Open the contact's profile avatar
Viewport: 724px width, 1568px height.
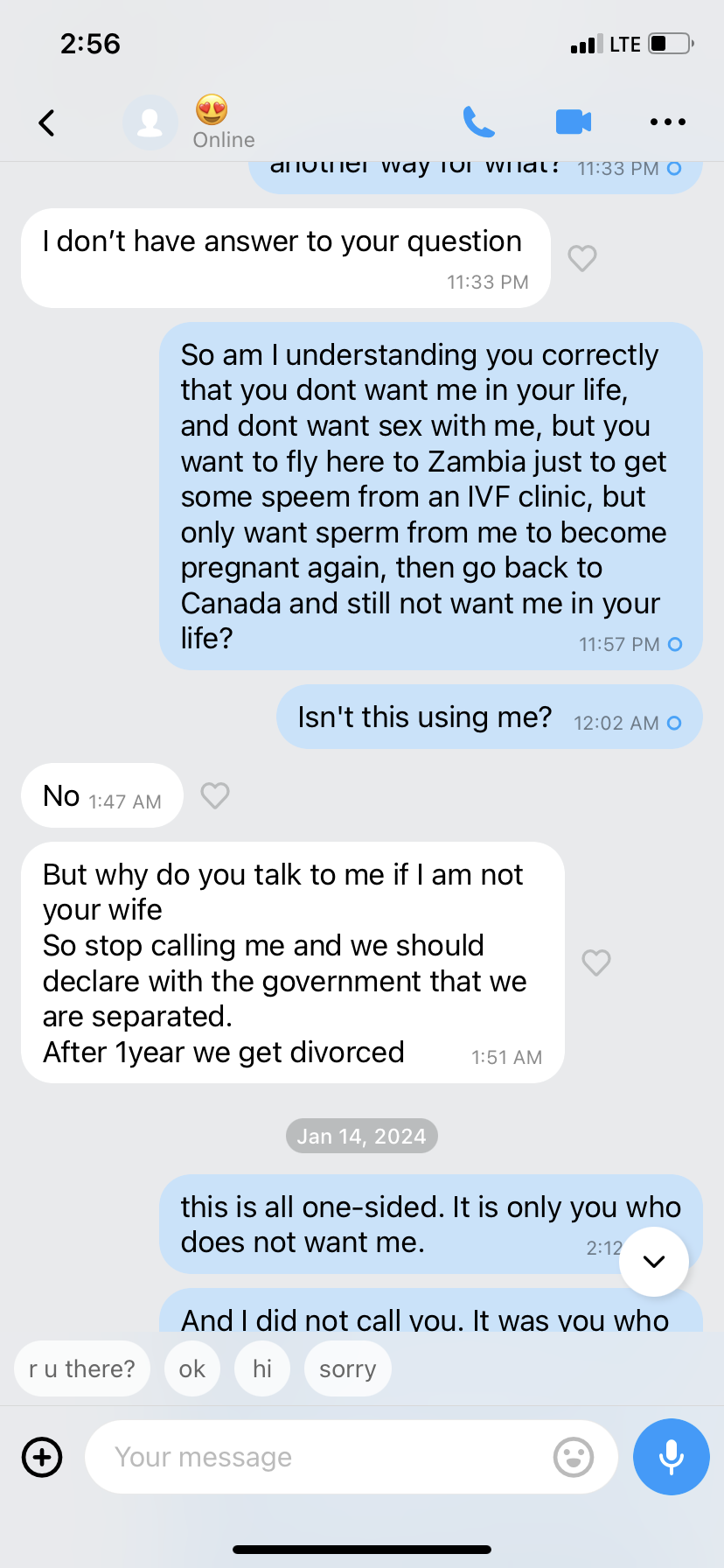point(150,122)
